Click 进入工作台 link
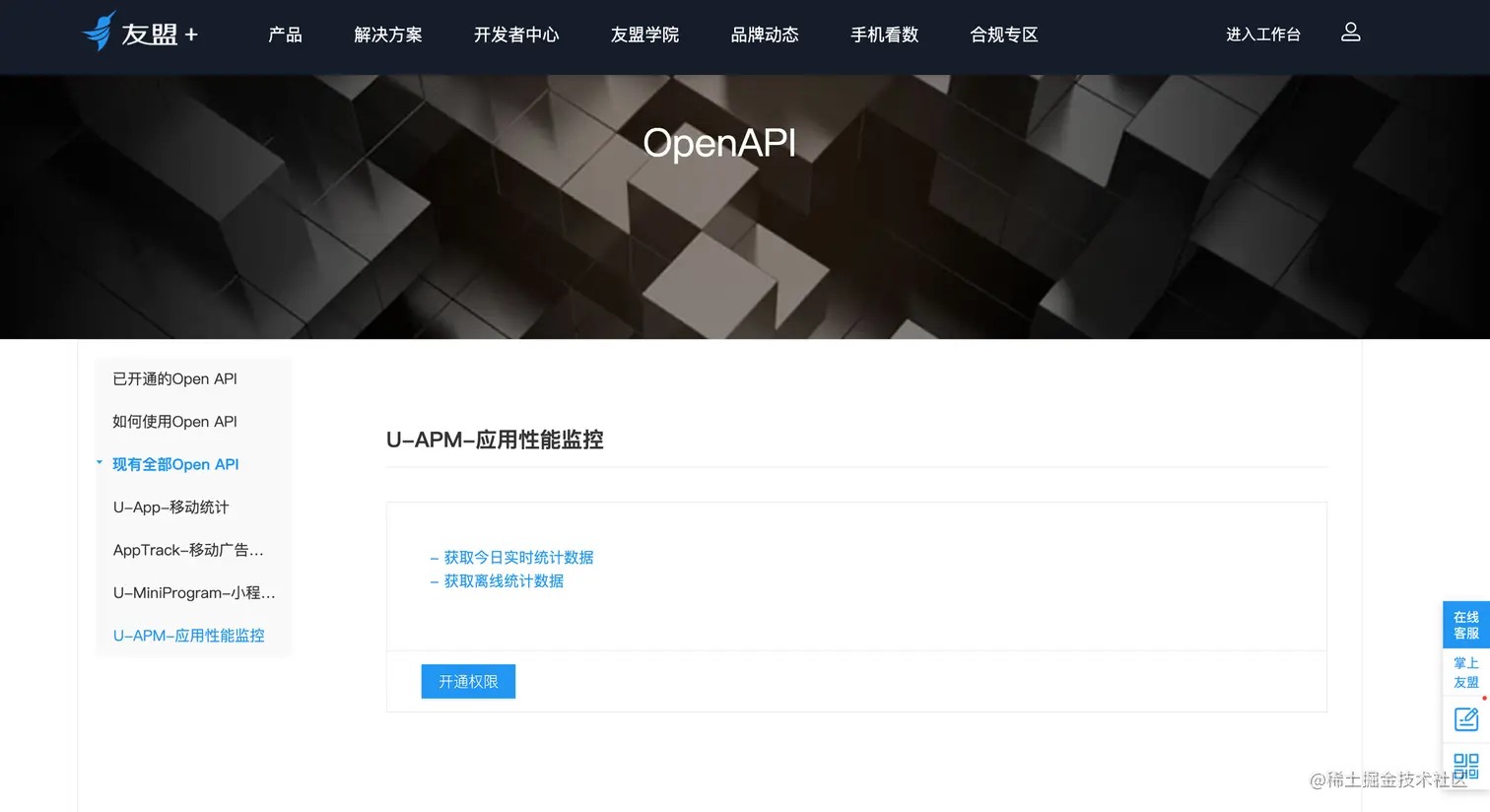Viewport: 1490px width, 812px height. (x=1263, y=34)
